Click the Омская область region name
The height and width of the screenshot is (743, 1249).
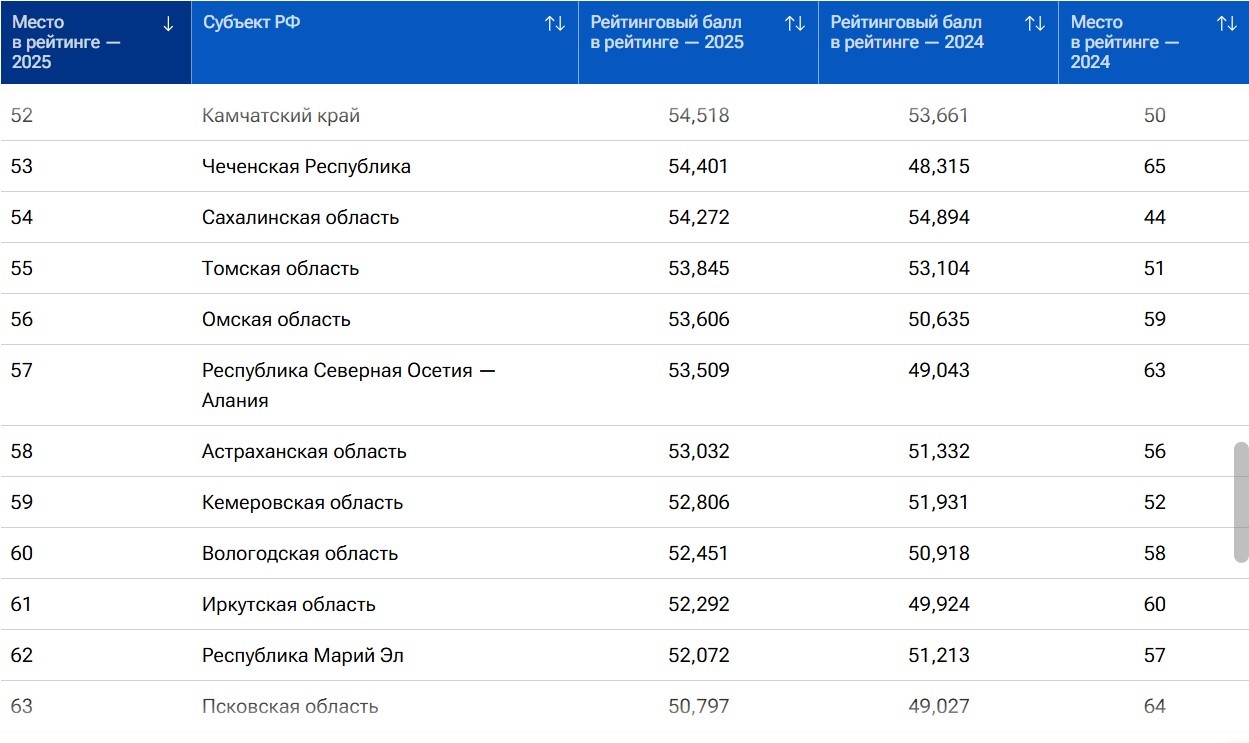click(x=276, y=320)
